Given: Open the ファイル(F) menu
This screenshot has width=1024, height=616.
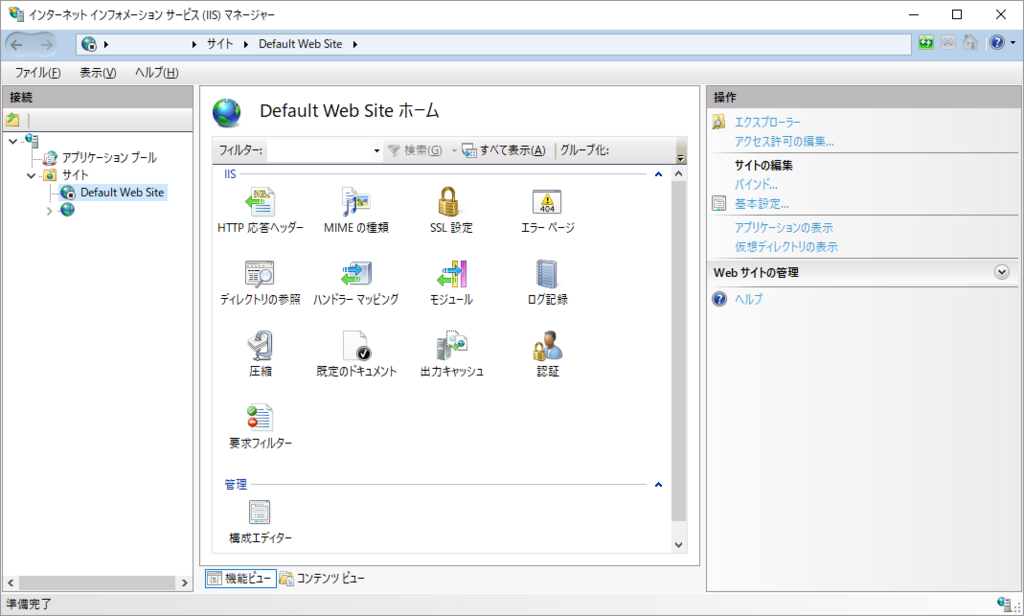Looking at the screenshot, I should pyautogui.click(x=38, y=73).
